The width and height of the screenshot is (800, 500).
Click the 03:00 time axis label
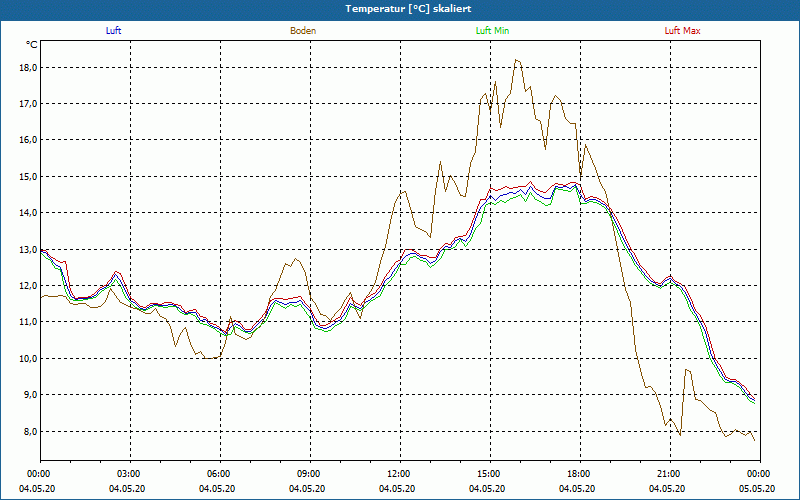130,474
